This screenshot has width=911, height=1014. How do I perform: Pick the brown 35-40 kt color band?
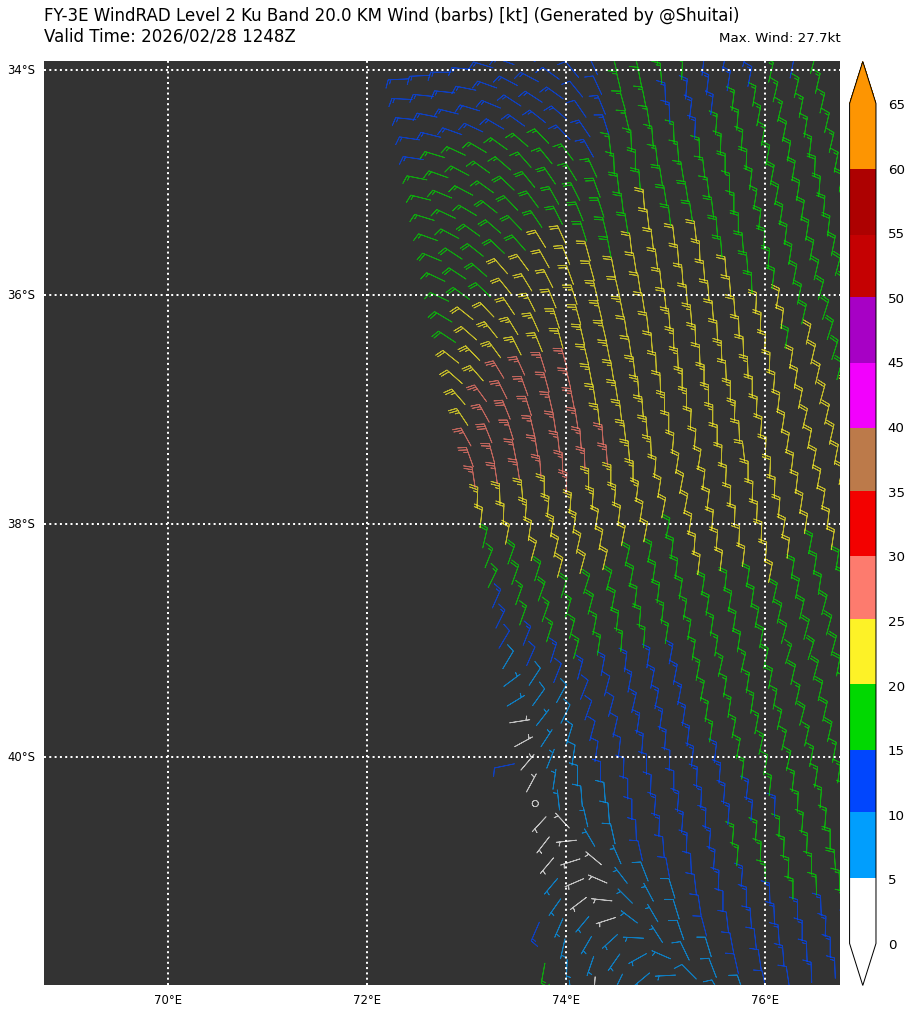pos(862,459)
